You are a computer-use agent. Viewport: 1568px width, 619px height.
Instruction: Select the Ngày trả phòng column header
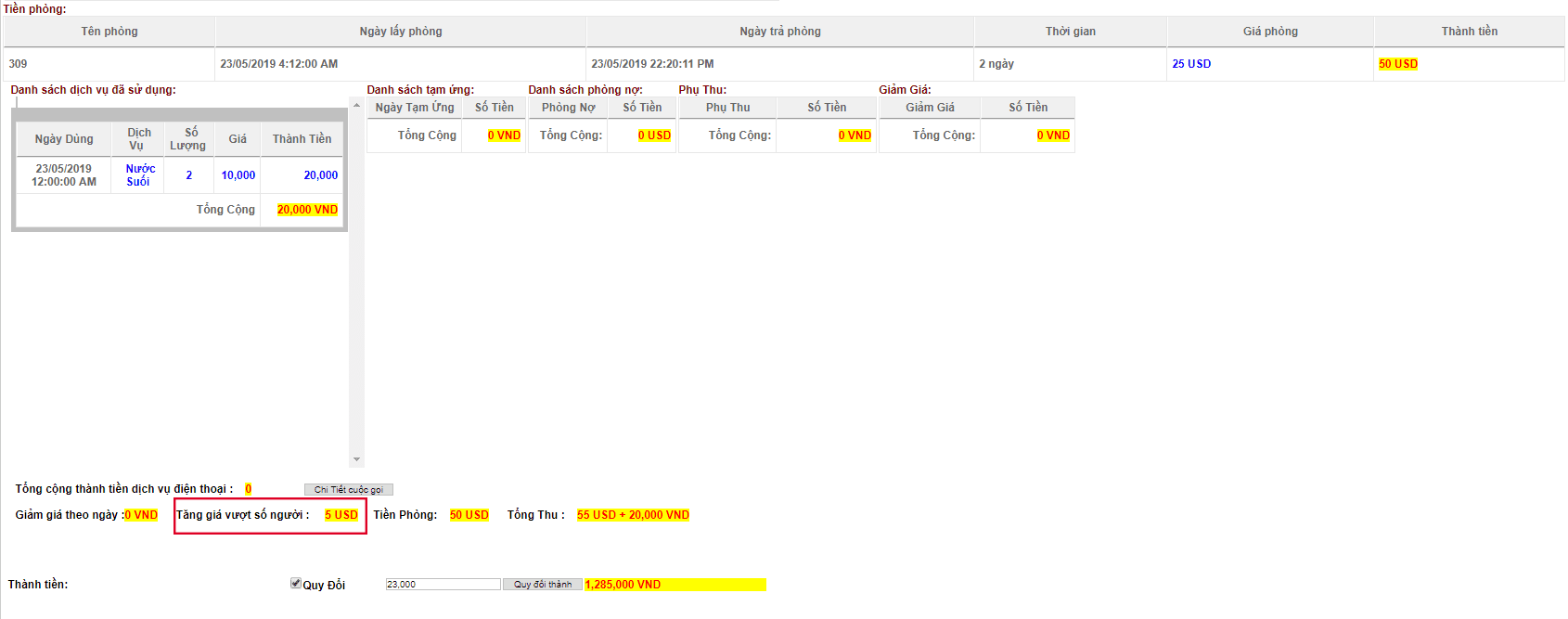780,32
